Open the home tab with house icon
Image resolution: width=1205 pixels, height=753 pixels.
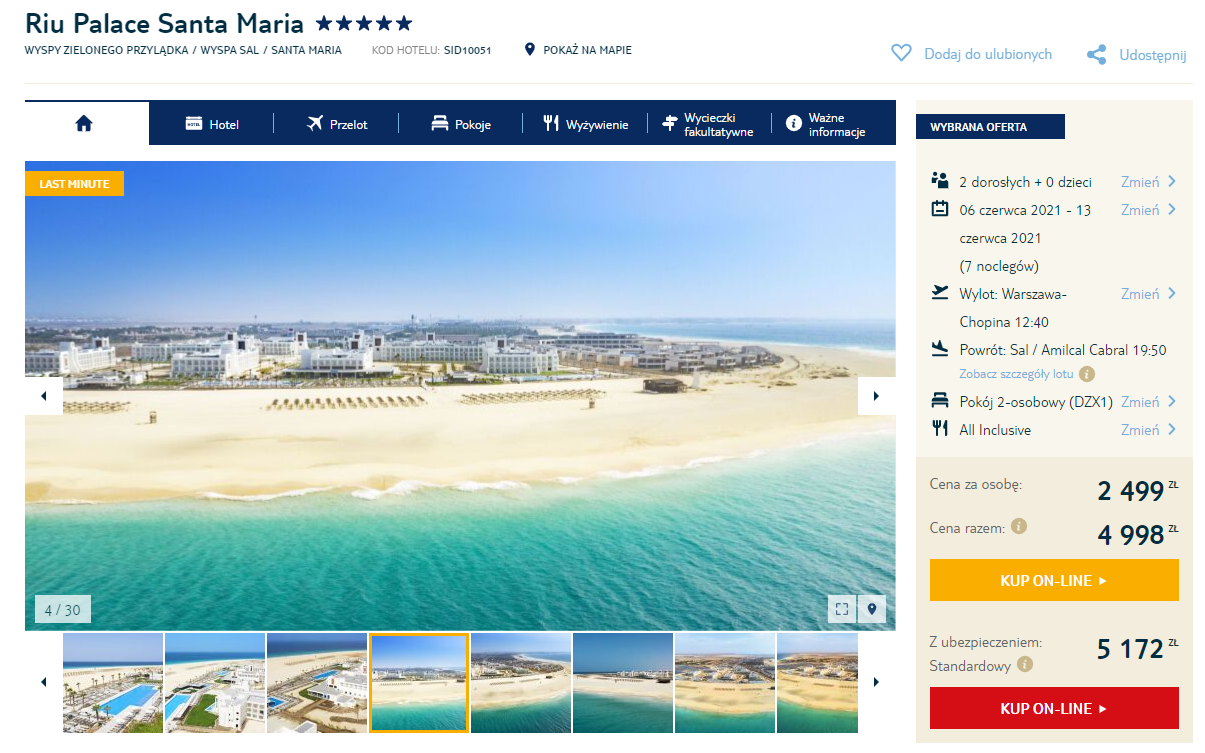coord(84,123)
